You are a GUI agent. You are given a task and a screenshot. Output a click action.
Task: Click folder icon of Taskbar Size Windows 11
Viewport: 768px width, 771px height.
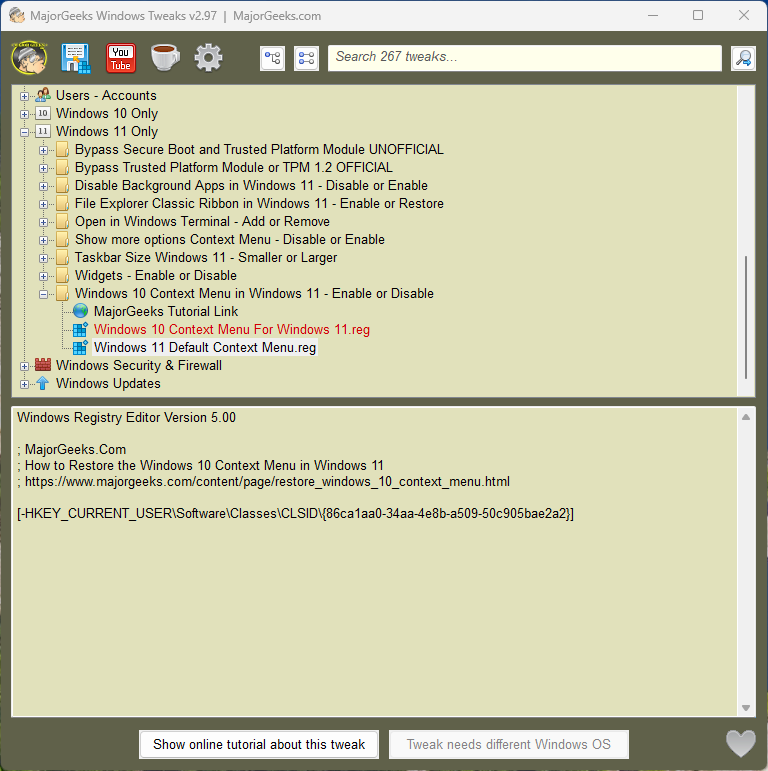coord(62,257)
